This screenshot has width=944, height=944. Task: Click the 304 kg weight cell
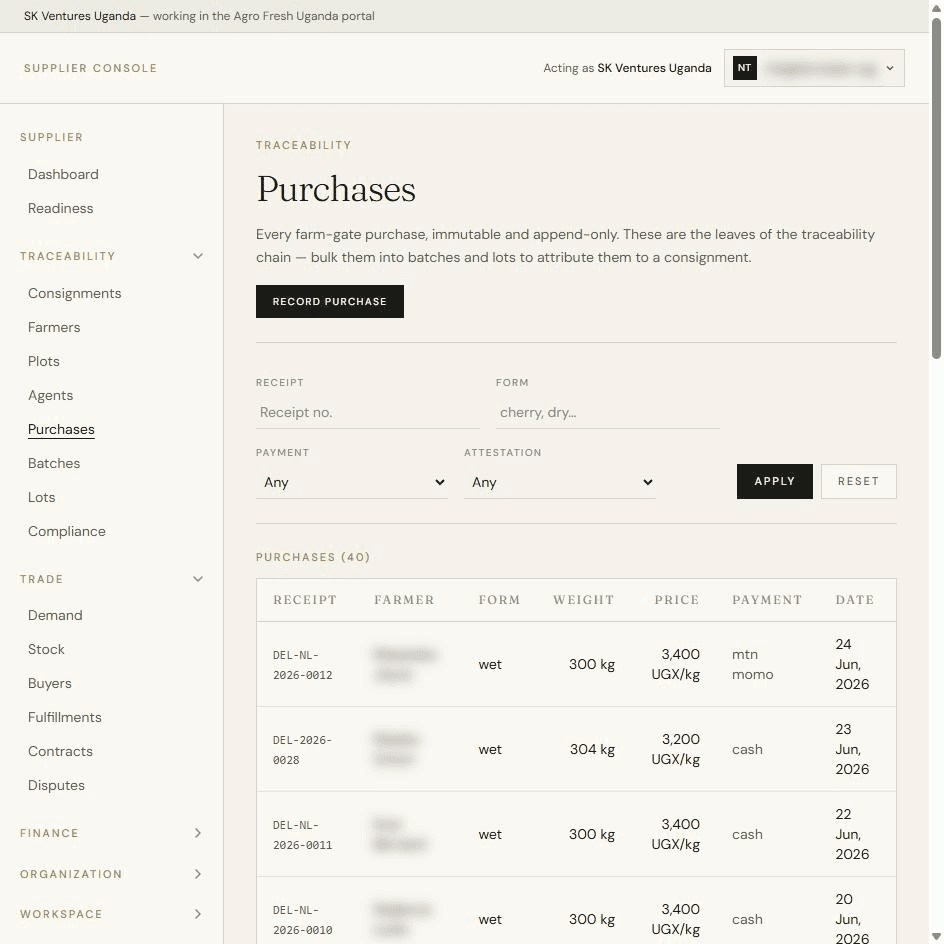(x=592, y=750)
